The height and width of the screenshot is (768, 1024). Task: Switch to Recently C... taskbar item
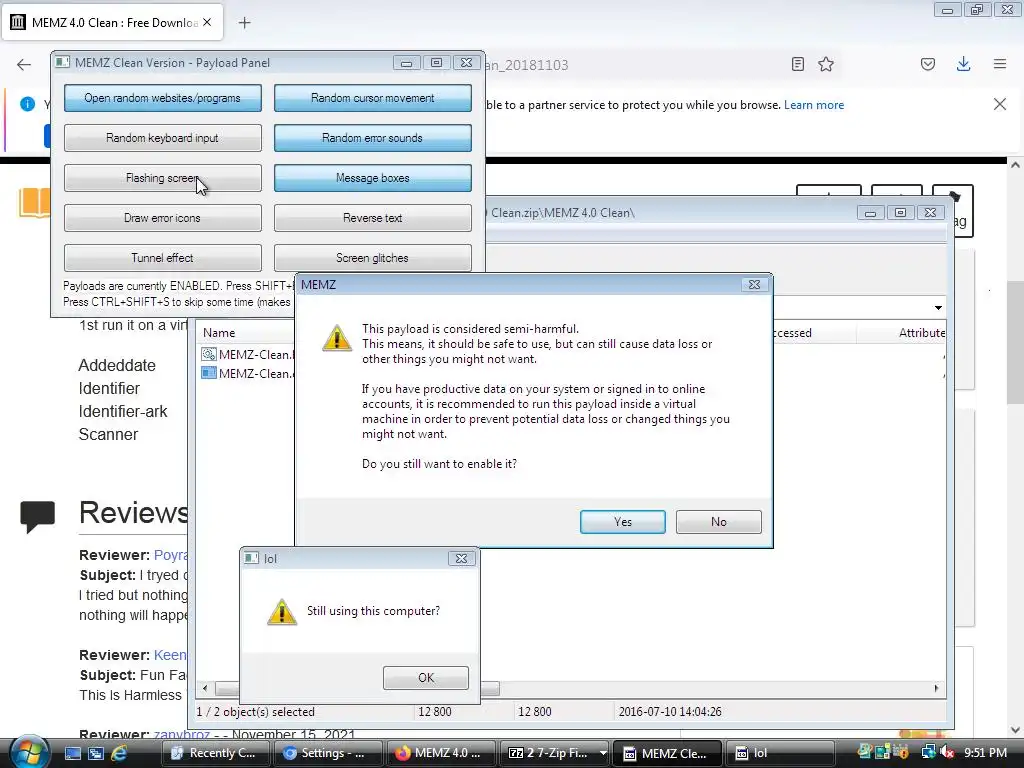(x=214, y=753)
